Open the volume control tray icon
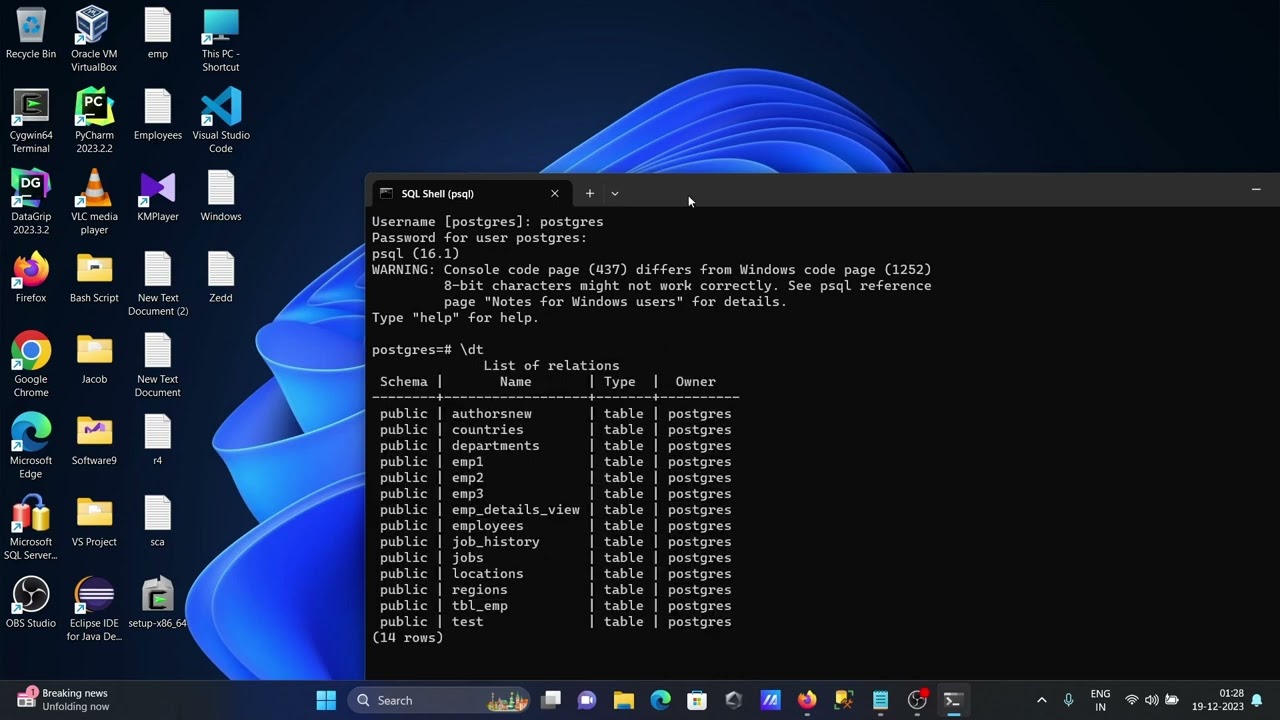The height and width of the screenshot is (720, 1280). pos(1152,700)
